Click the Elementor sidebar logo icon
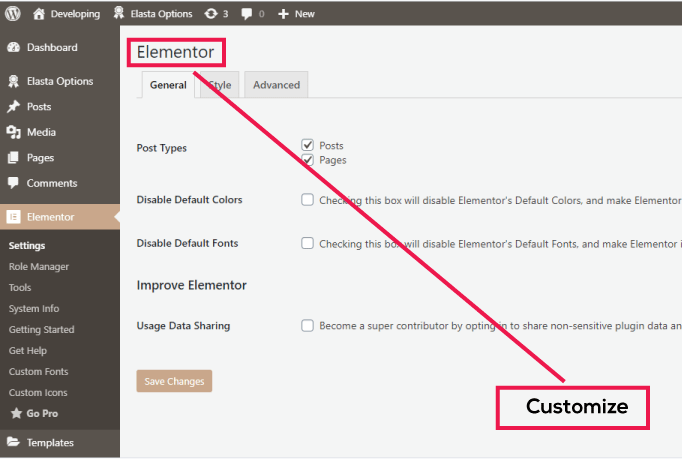This screenshot has width=682, height=459. pyautogui.click(x=13, y=217)
